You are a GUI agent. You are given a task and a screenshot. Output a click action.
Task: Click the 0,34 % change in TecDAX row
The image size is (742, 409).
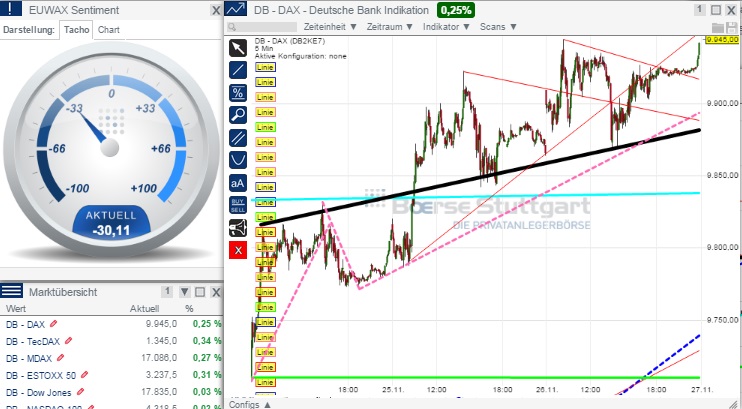(x=207, y=341)
